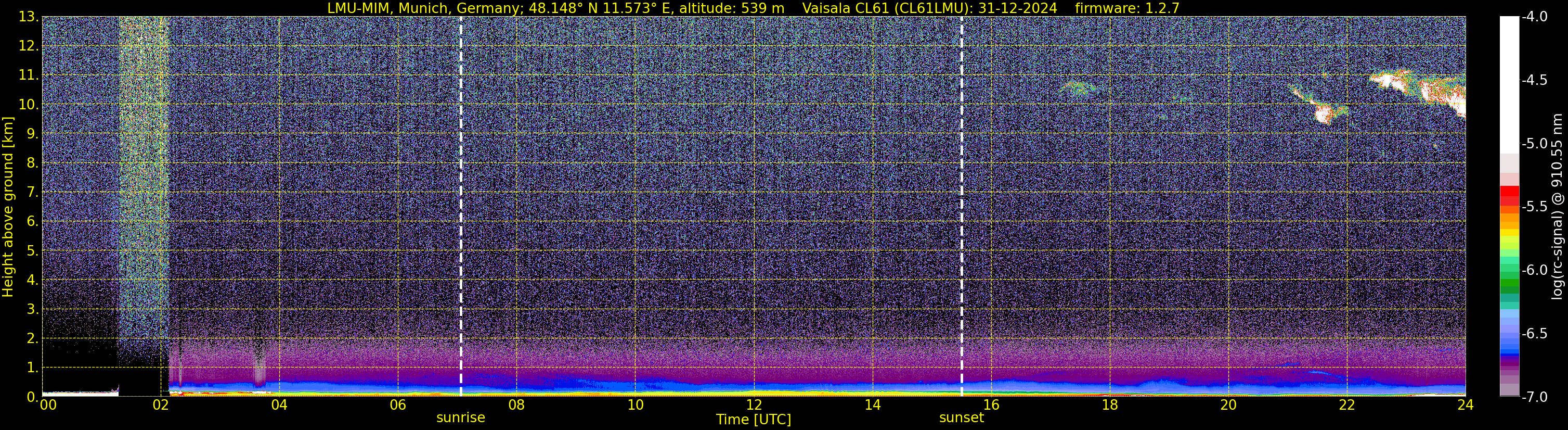1568x430 pixels.
Task: Click the white dashed sunrise marker line
Action: (x=461, y=207)
